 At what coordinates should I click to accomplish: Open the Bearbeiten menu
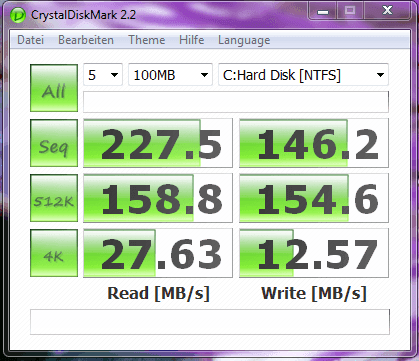tap(86, 40)
